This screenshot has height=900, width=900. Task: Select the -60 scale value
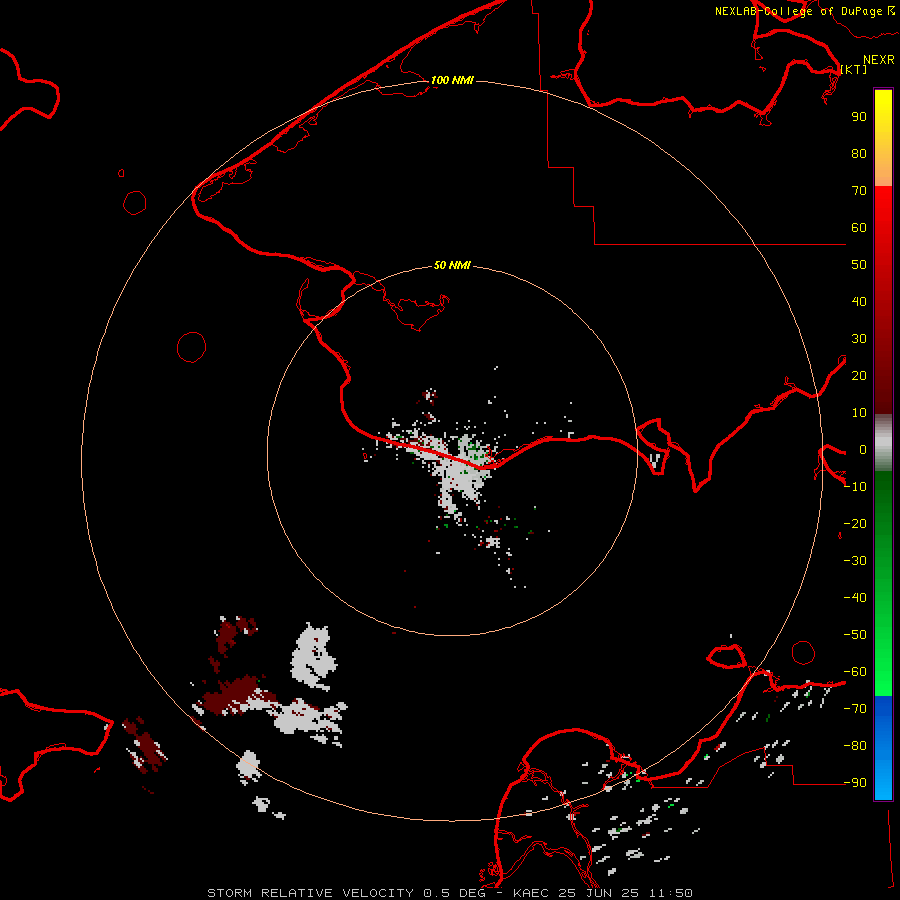click(855, 672)
